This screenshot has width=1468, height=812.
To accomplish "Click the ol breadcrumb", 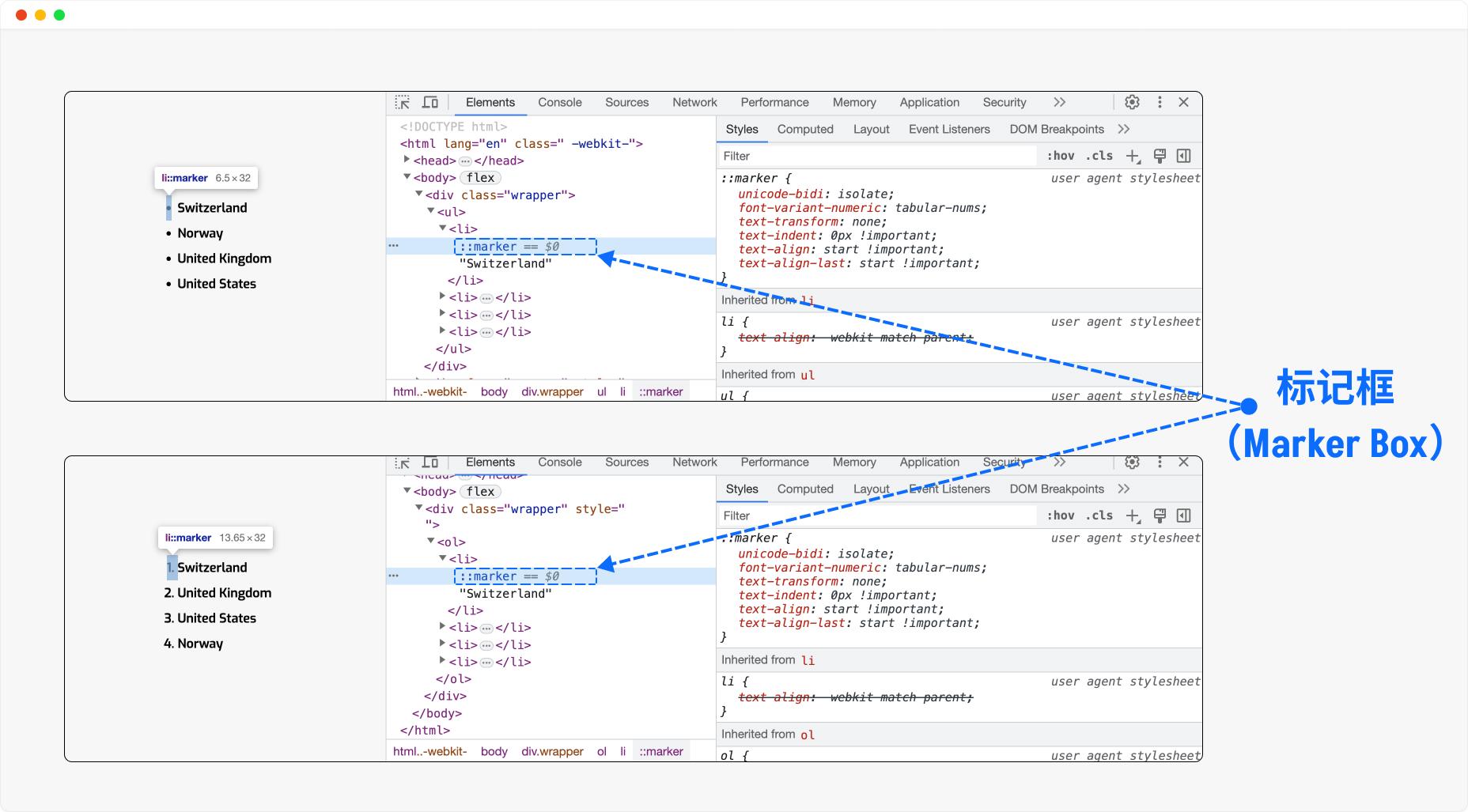I will click(602, 752).
